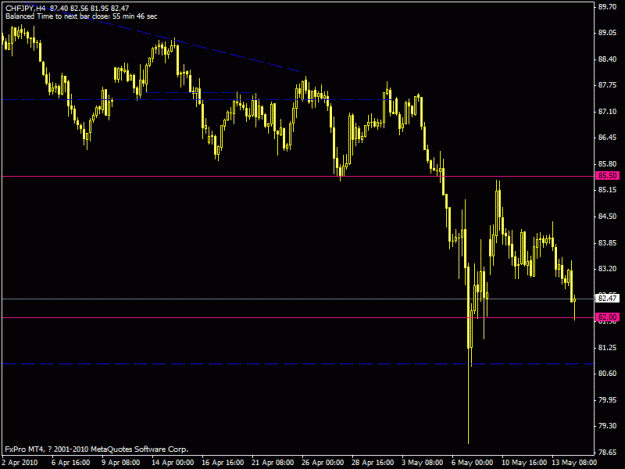Image resolution: width=625 pixels, height=469 pixels.
Task: Click the 78.65 price scale value
Action: coord(607,452)
